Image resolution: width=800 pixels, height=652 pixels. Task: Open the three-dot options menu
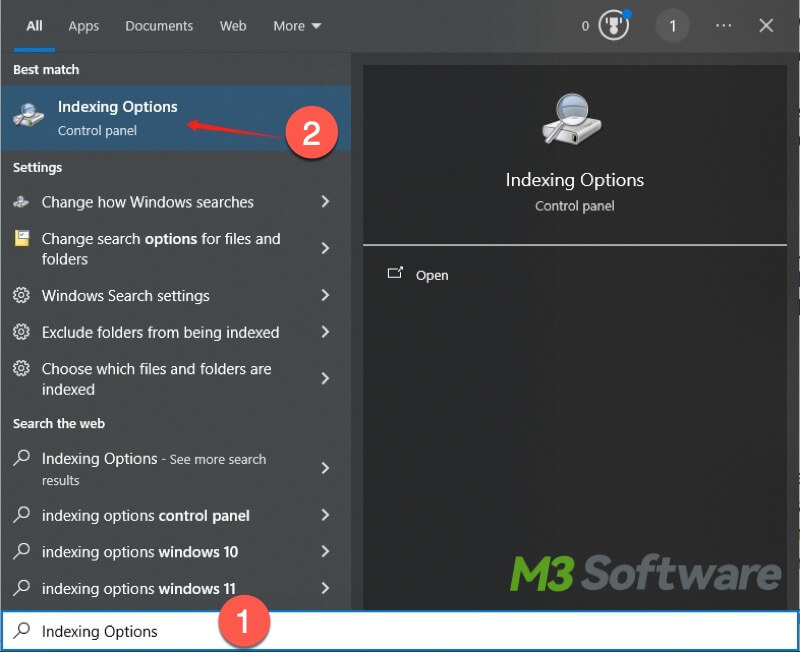coord(723,26)
